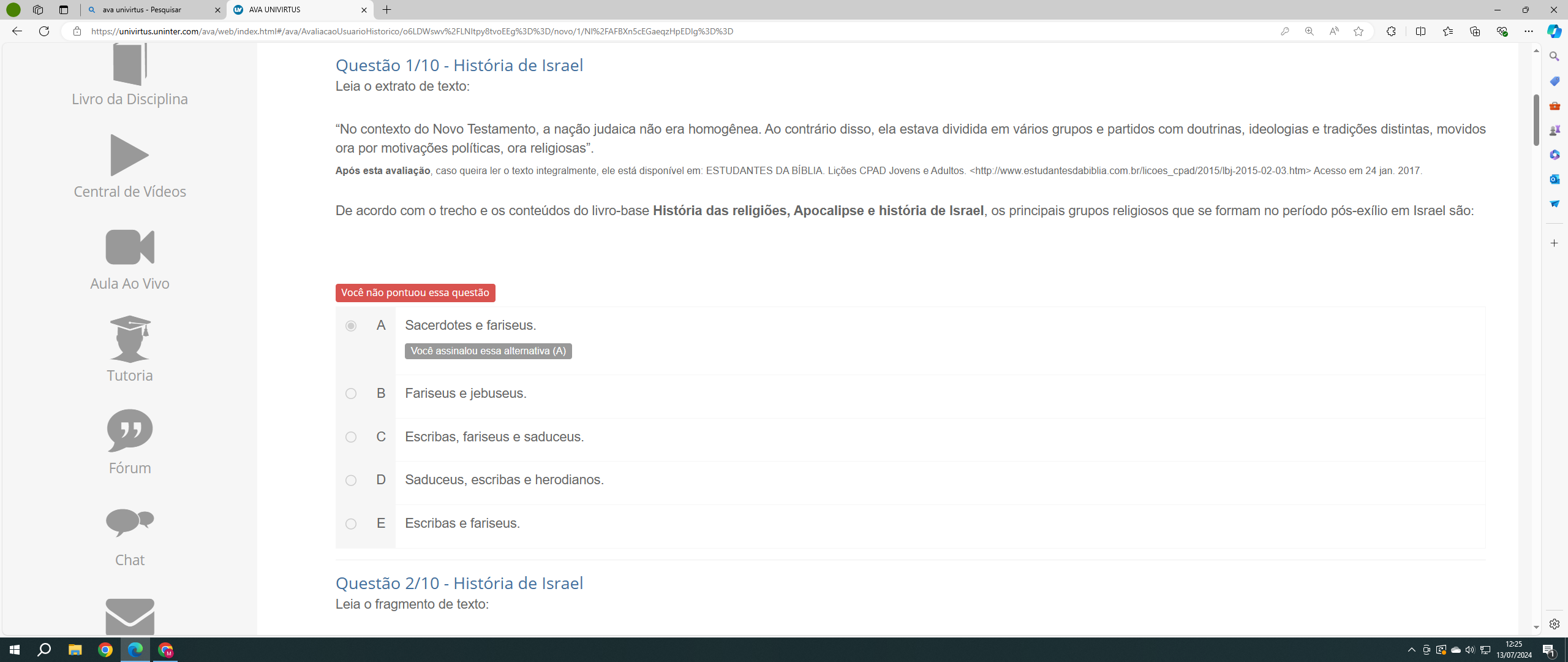1568x662 pixels.
Task: Click the browser refresh icon
Action: coord(44,31)
